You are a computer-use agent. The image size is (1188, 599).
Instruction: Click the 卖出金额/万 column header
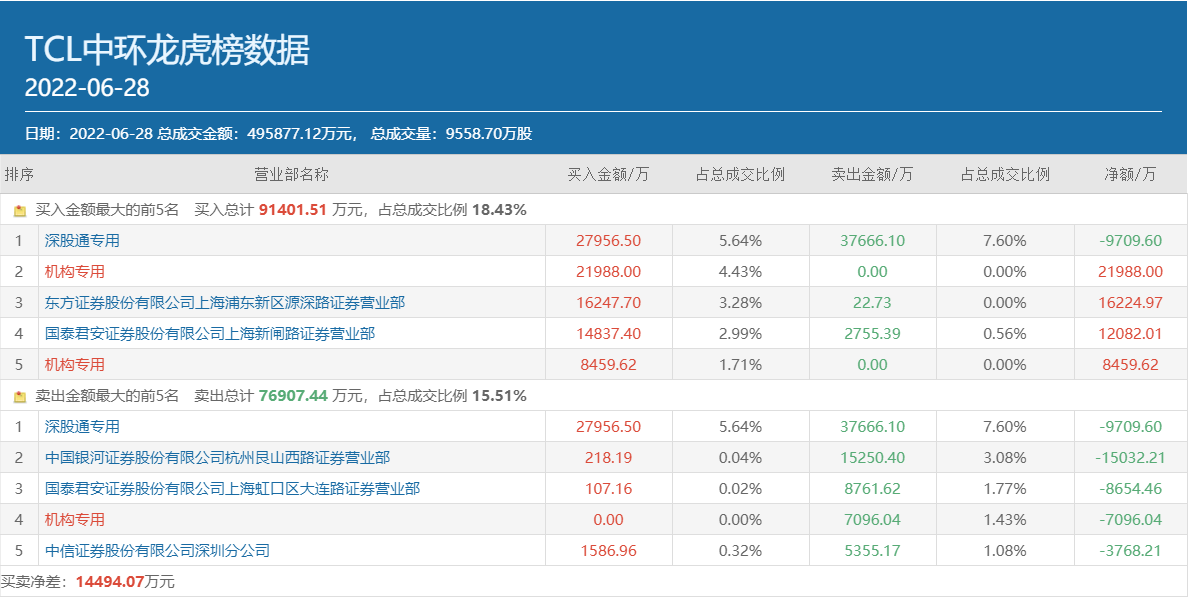pos(872,174)
